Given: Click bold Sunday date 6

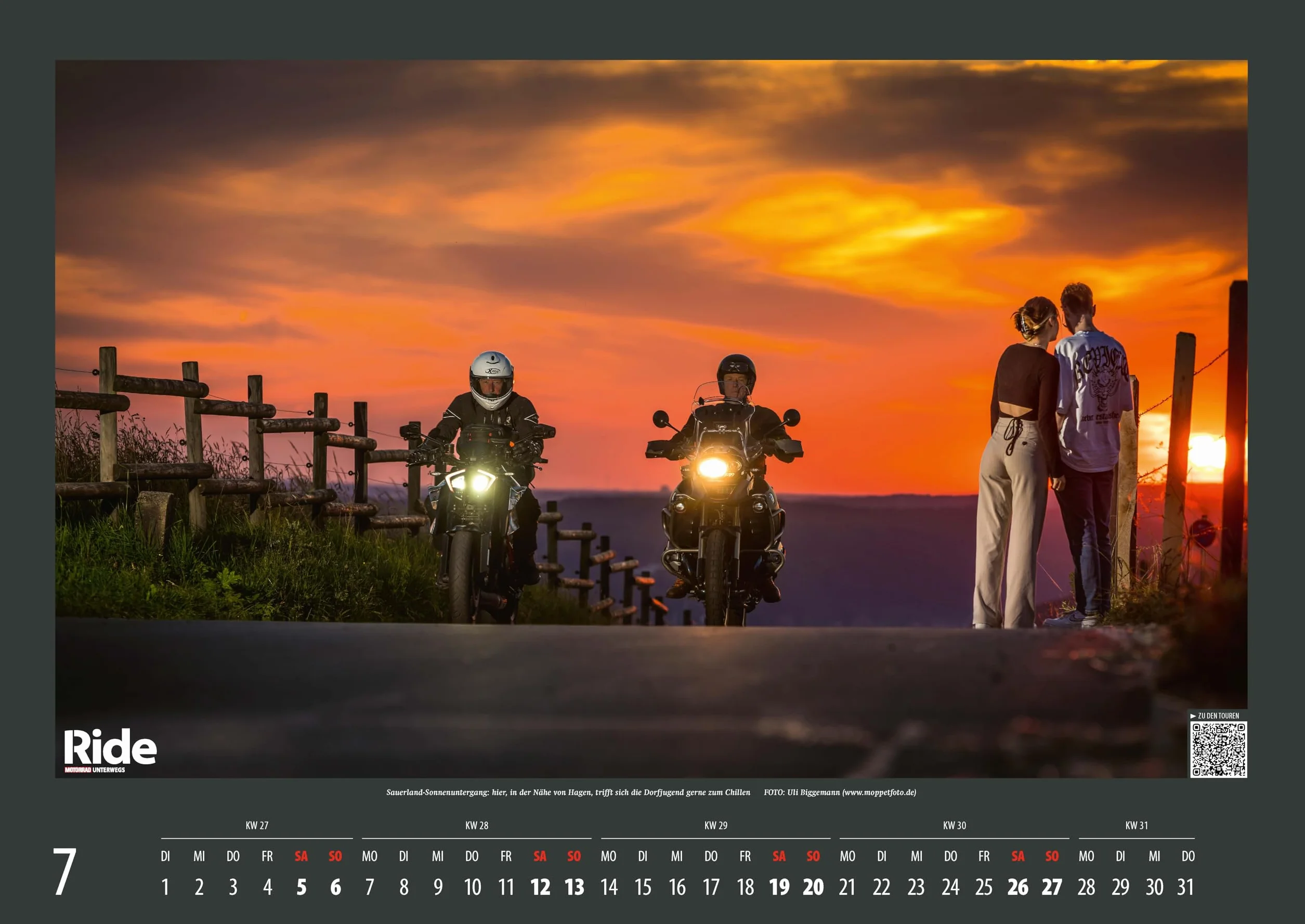Looking at the screenshot, I should click(x=336, y=888).
